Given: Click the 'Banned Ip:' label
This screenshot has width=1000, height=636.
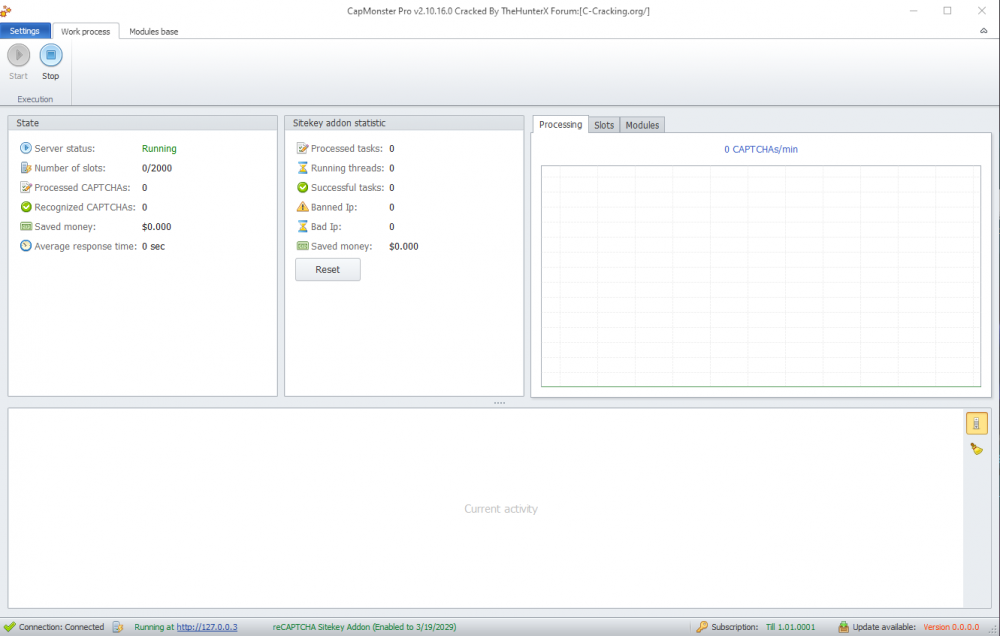Looking at the screenshot, I should [x=334, y=207].
